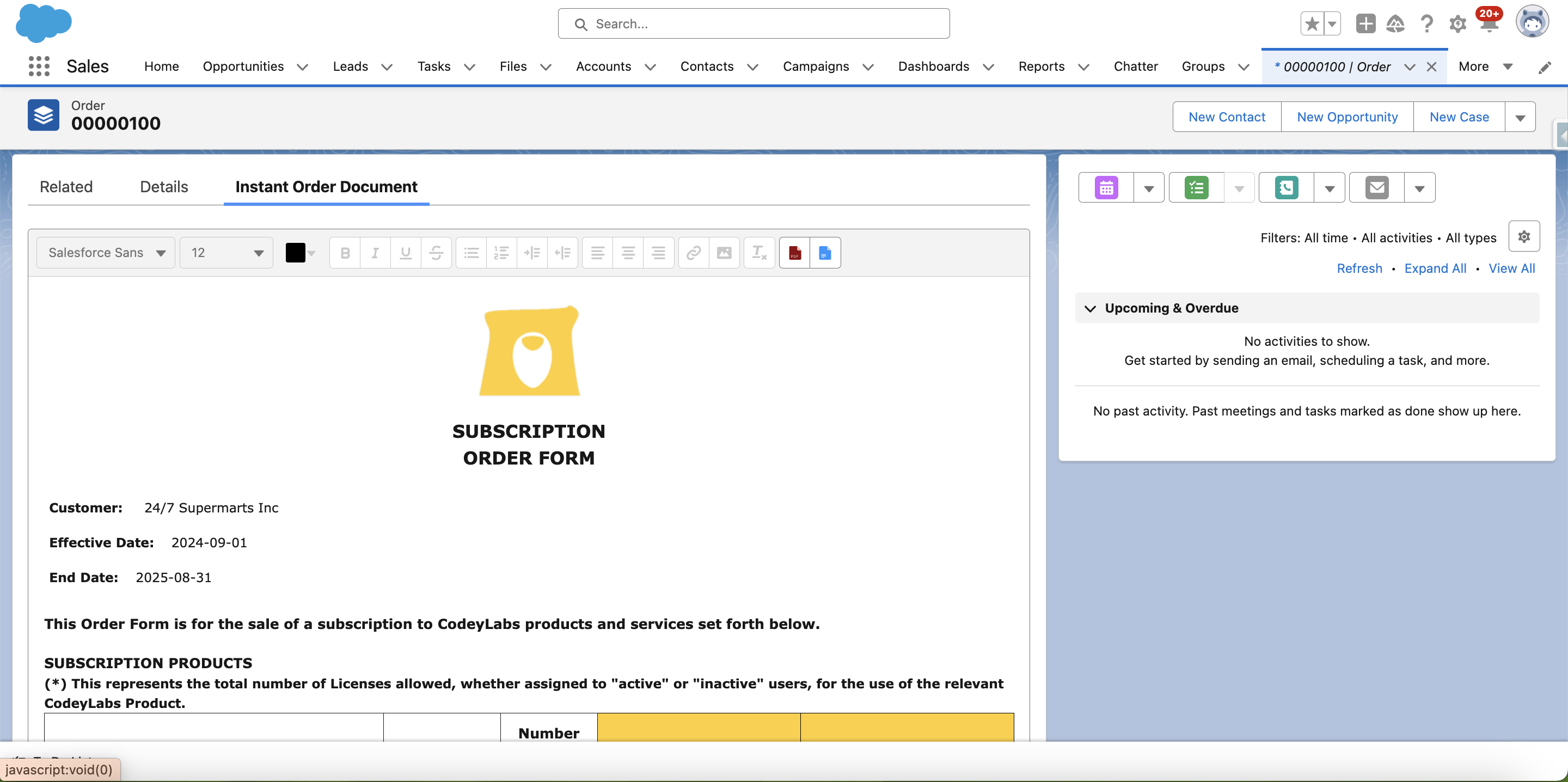The image size is (1568, 782).
Task: Click Refresh activity link
Action: tap(1359, 268)
